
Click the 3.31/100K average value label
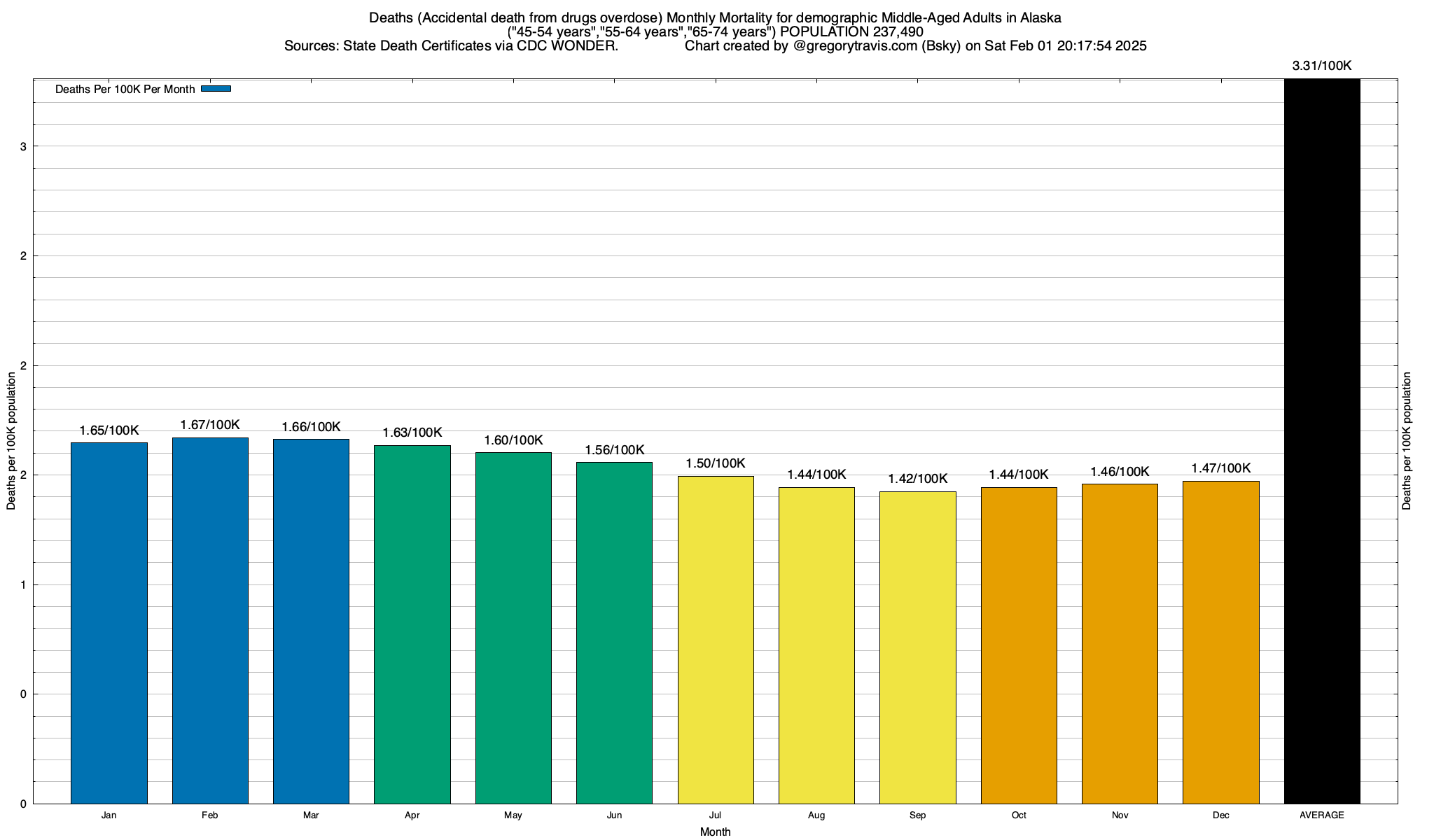1322,66
